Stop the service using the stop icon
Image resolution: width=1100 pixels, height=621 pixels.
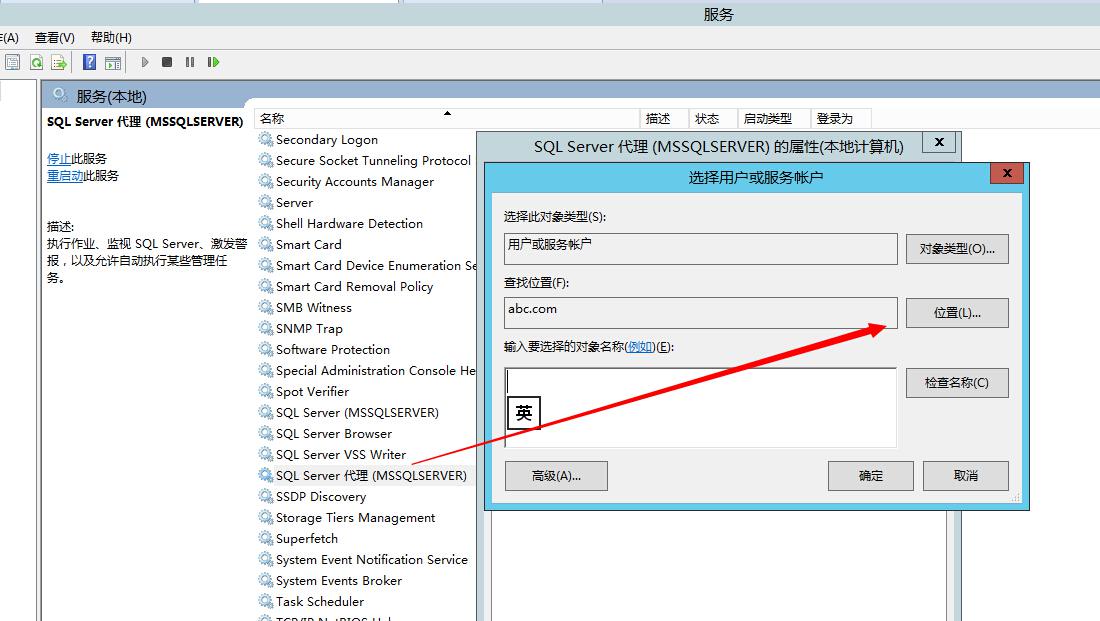(167, 61)
